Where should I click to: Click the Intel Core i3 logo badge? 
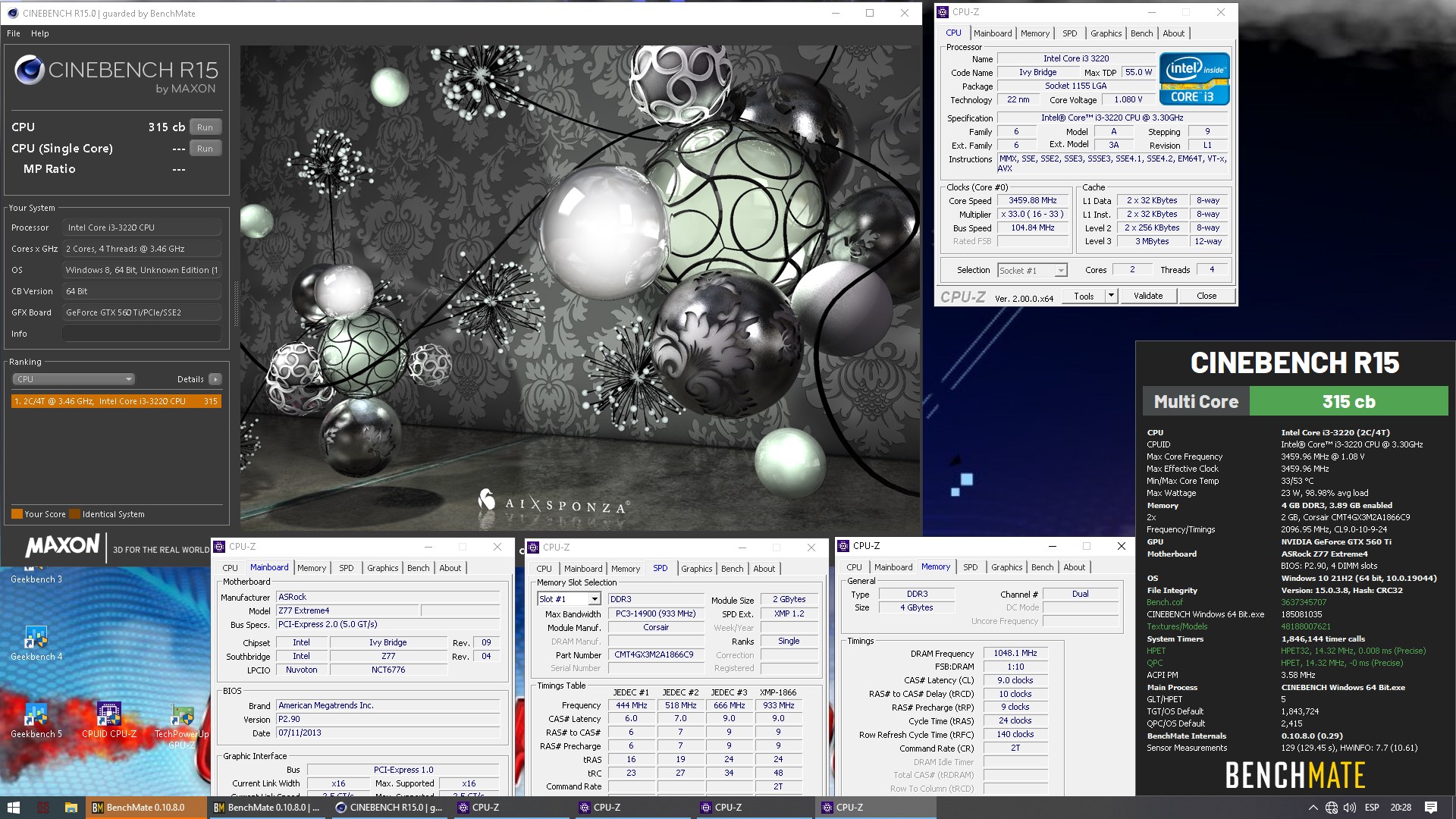tap(1194, 79)
